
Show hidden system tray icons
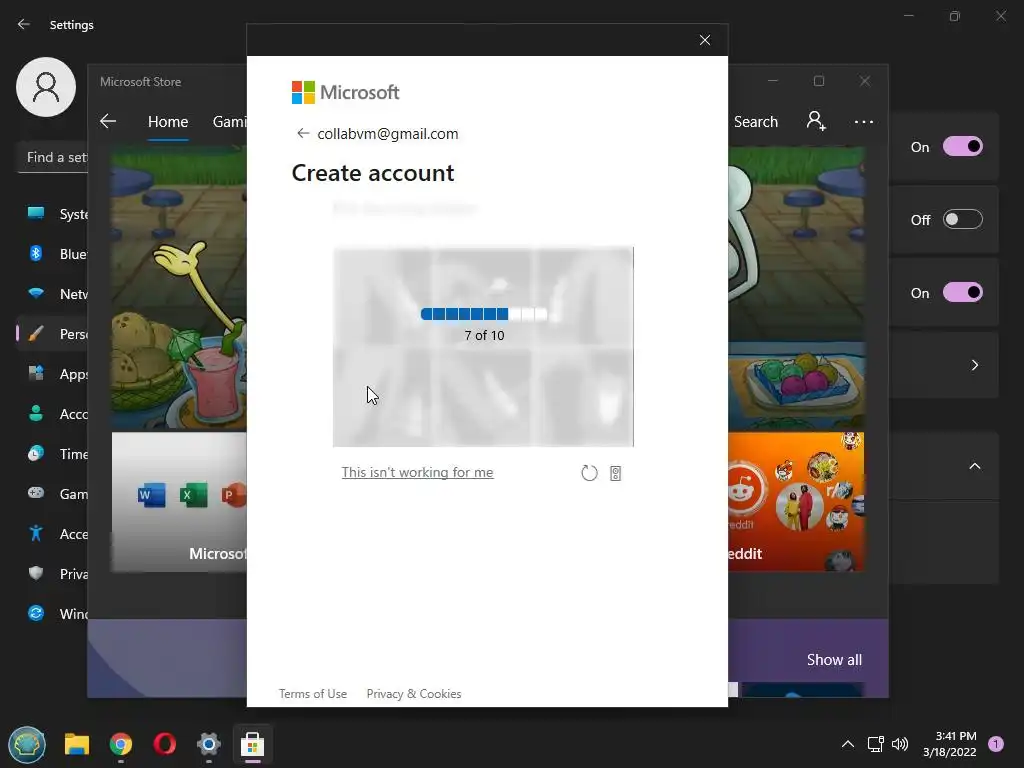pos(848,744)
